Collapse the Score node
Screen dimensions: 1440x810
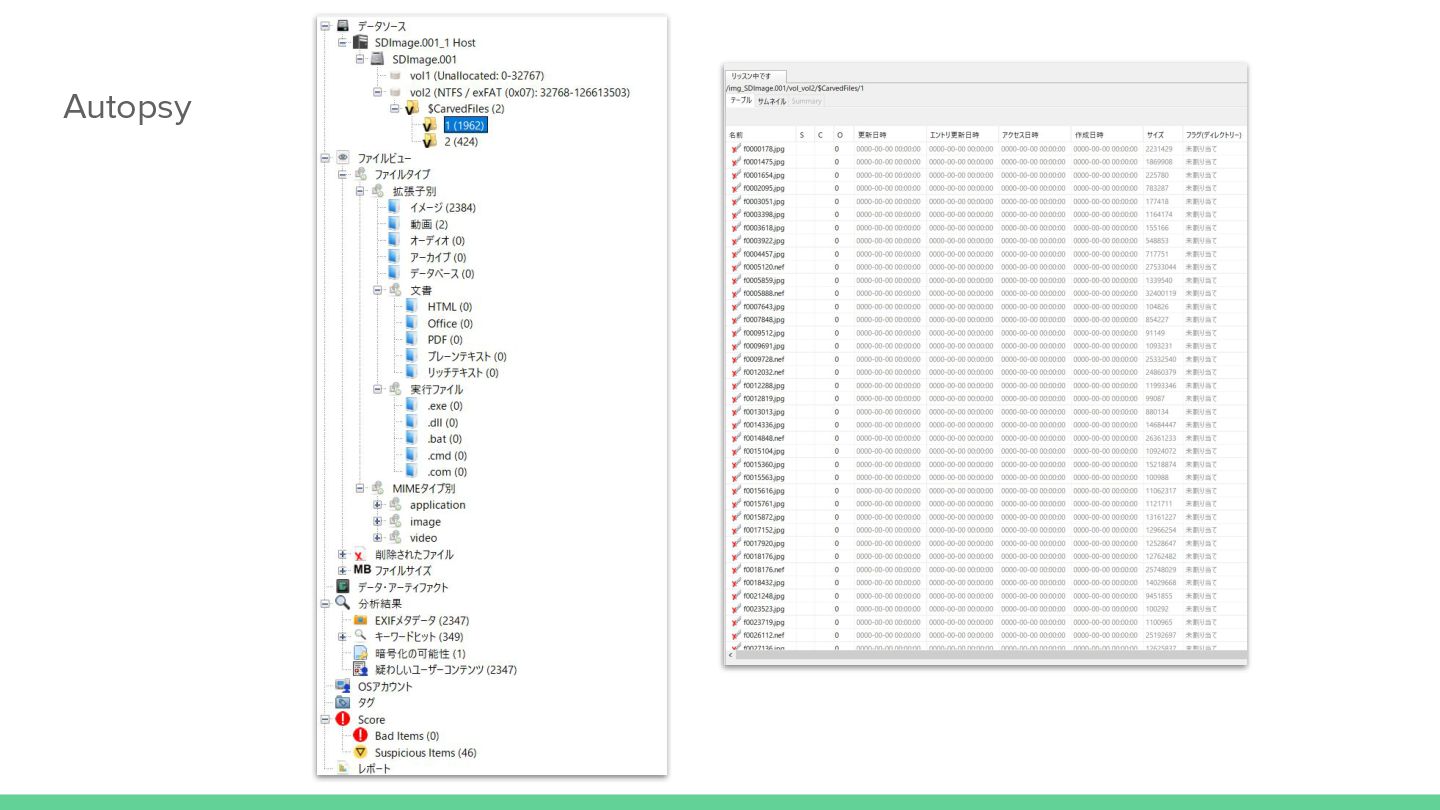pyautogui.click(x=325, y=719)
